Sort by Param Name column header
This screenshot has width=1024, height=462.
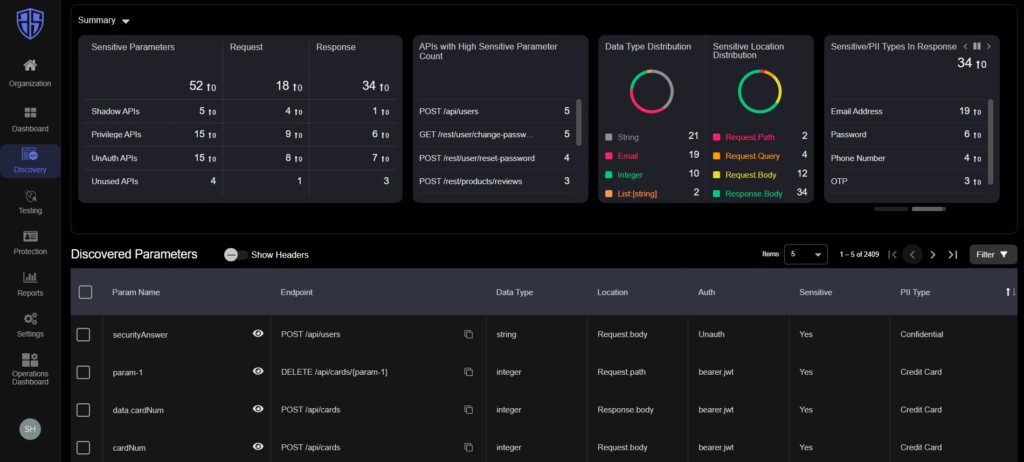pos(136,292)
